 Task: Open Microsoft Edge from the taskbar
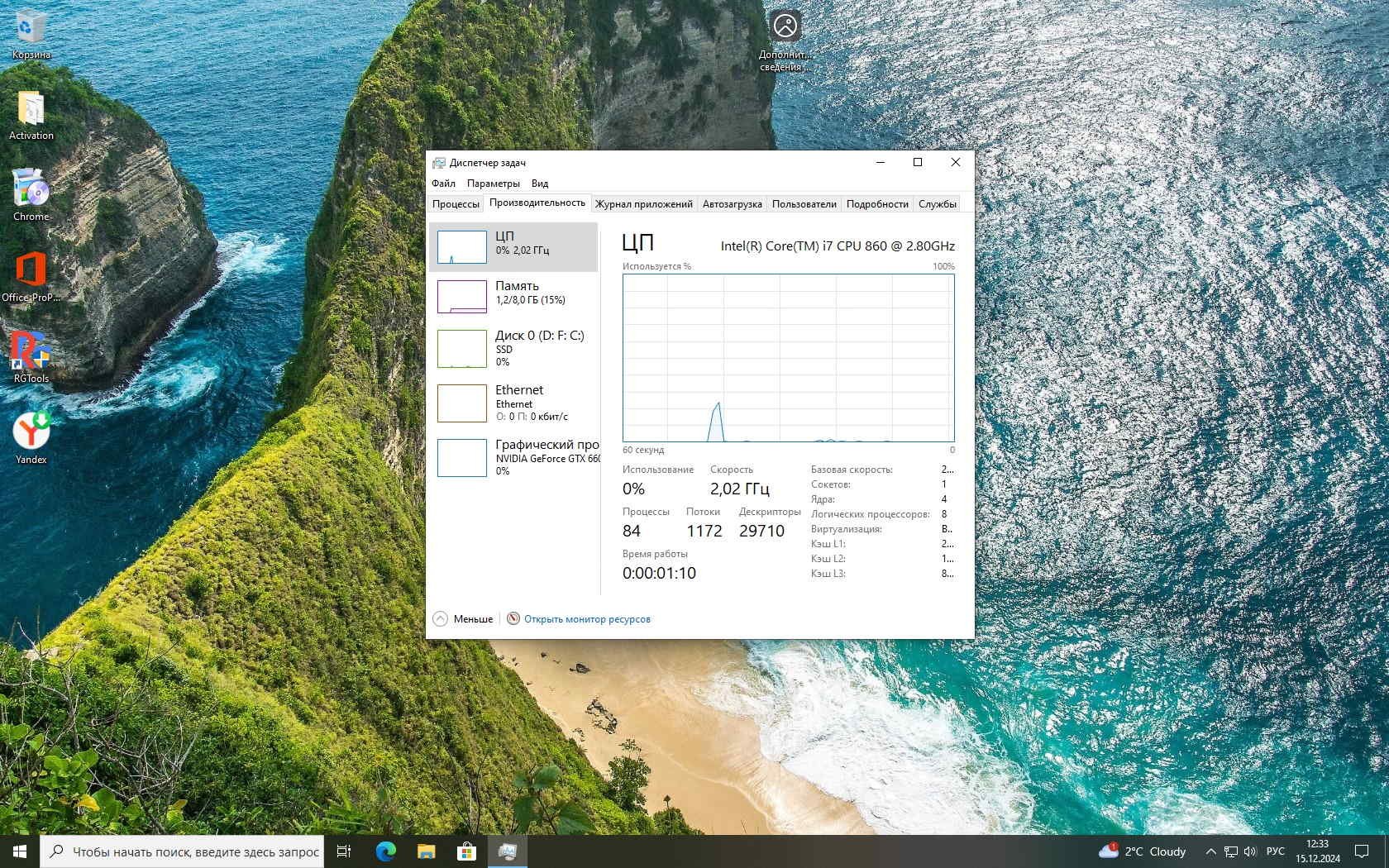click(x=385, y=851)
